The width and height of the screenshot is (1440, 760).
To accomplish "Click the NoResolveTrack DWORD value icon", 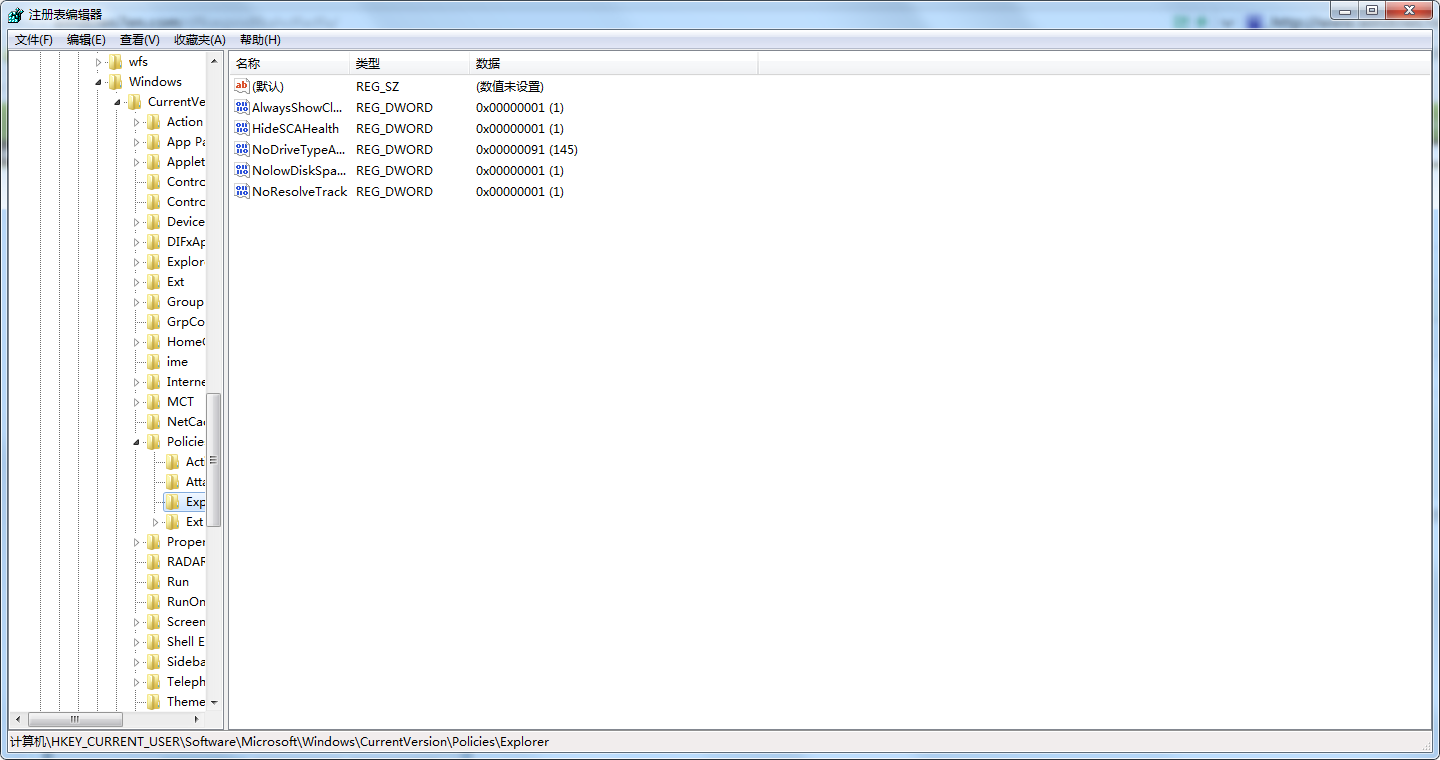I will pos(242,191).
